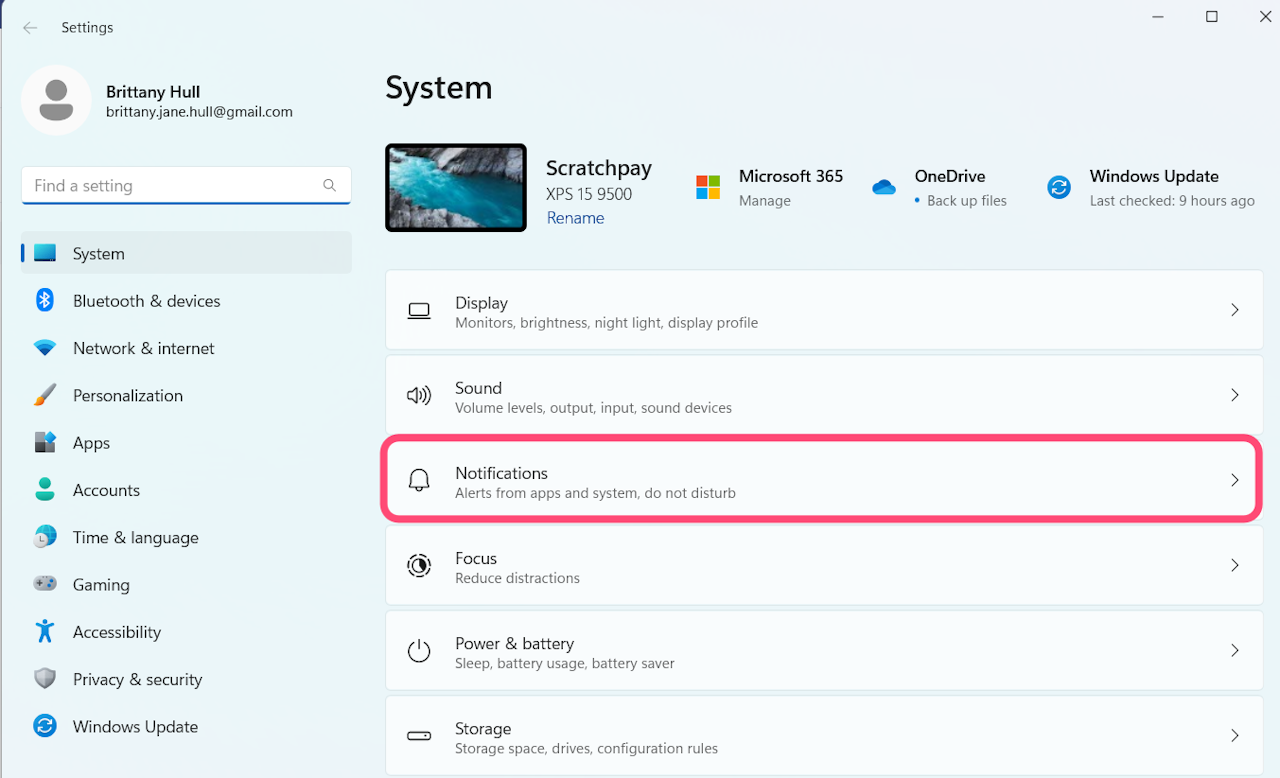This screenshot has height=778, width=1280.
Task: Click the desktop wallpaper thumbnail
Action: (x=456, y=188)
